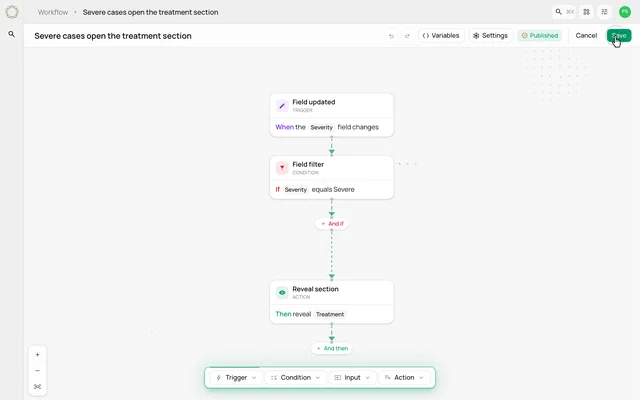Undo the last workflow change

[391, 36]
